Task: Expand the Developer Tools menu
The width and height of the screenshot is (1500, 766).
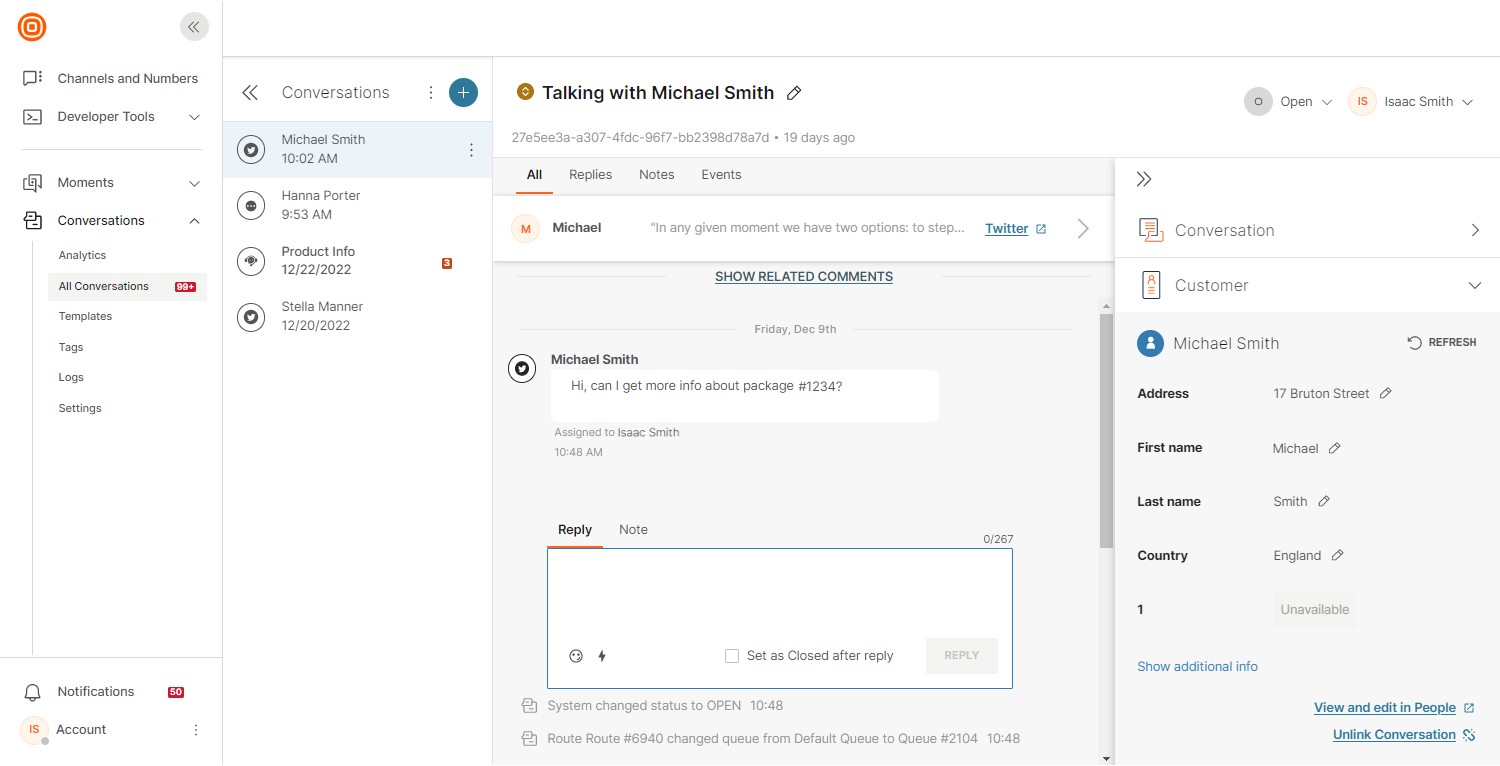Action: (x=194, y=117)
